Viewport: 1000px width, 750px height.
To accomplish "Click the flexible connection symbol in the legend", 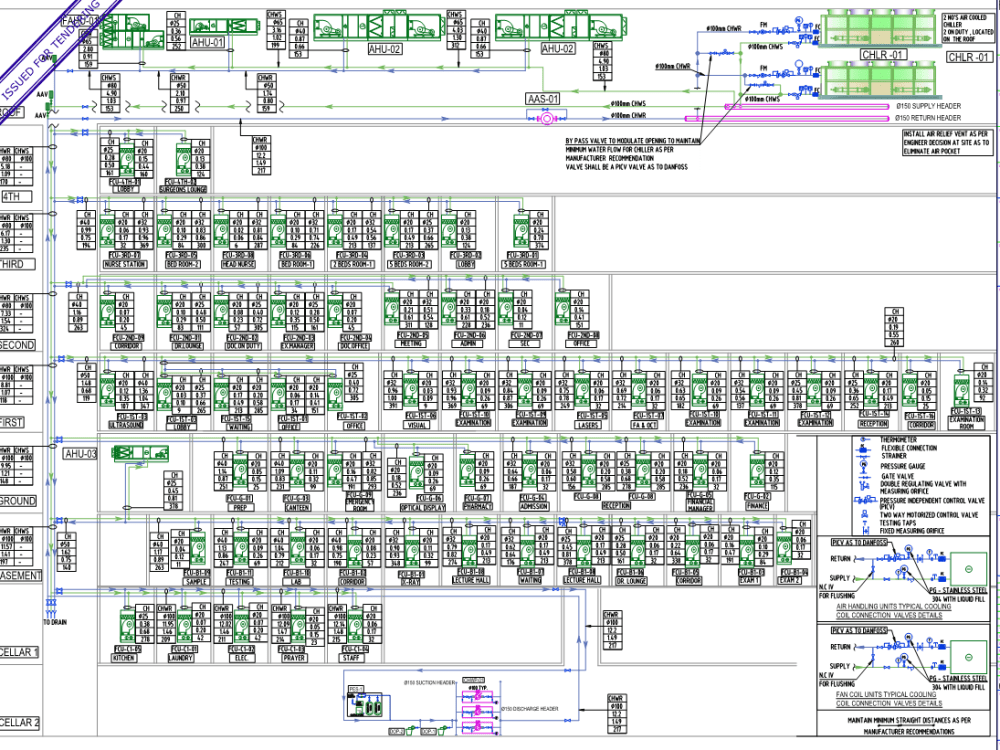I will click(864, 448).
